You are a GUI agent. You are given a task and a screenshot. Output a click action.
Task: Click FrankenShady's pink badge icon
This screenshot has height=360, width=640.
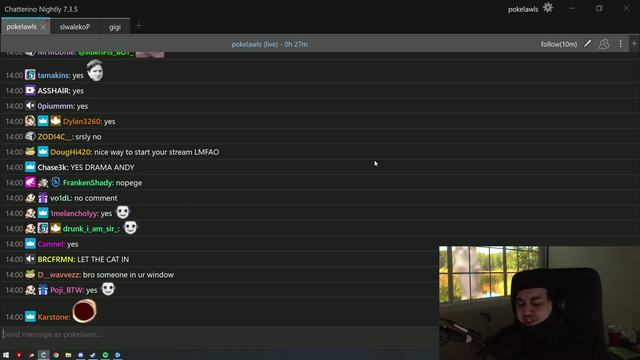(30, 182)
